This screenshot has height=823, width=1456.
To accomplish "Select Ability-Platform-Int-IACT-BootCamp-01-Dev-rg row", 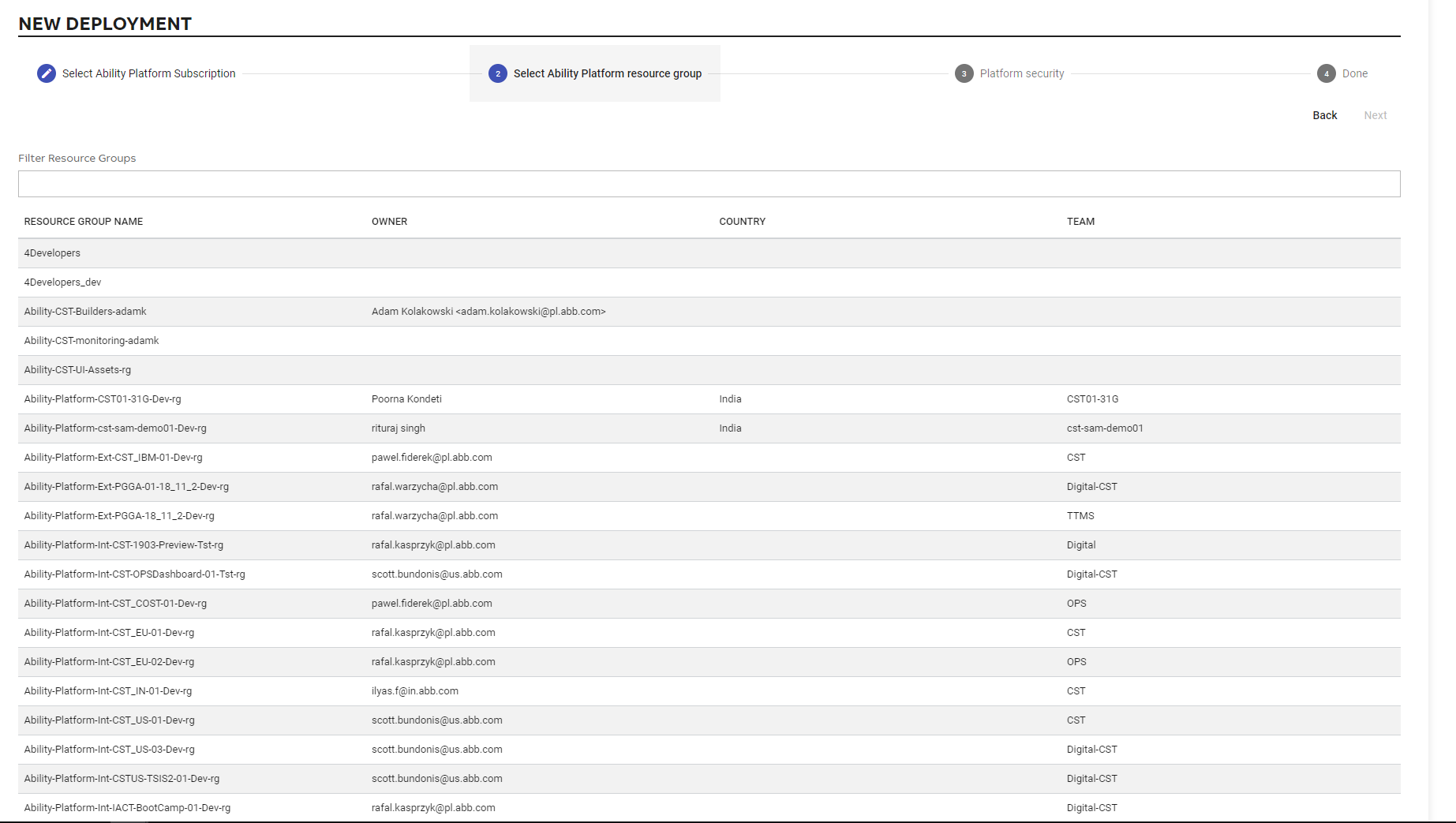I will [709, 808].
